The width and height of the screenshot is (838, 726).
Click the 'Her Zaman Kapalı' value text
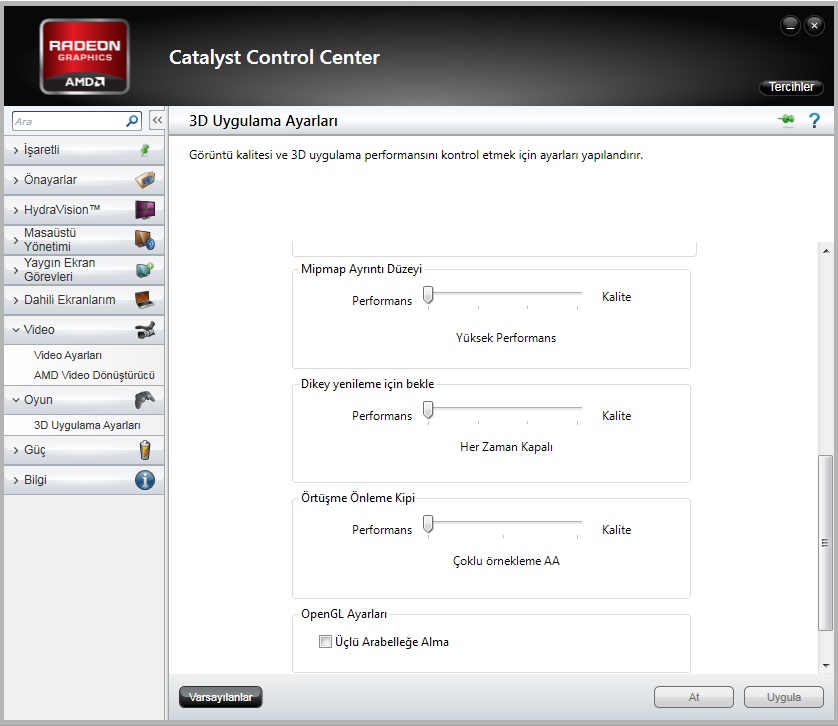(x=506, y=447)
